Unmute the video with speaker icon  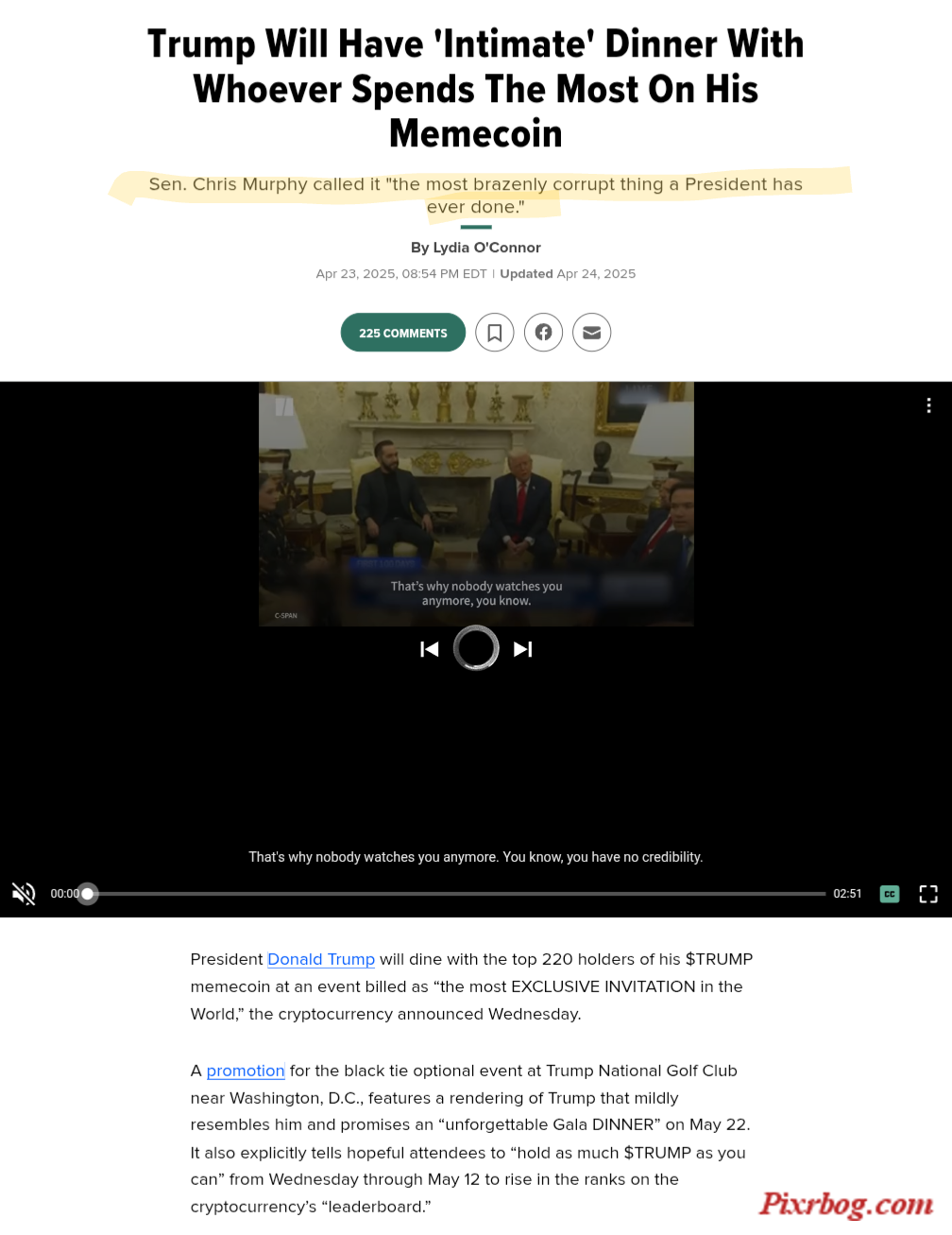[24, 894]
